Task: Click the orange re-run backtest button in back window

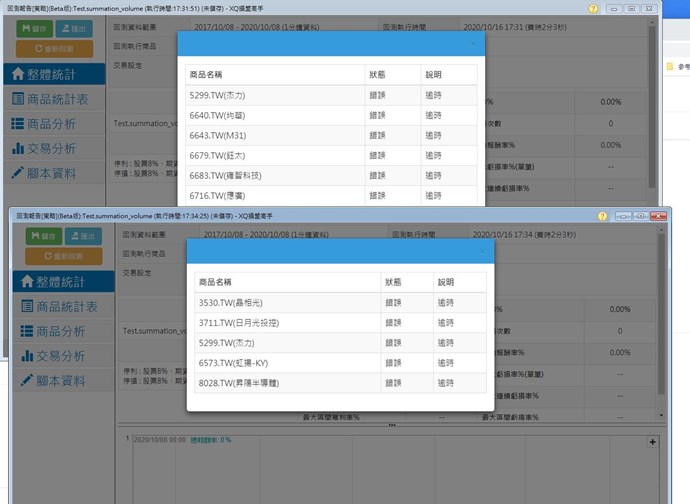Action: pyautogui.click(x=55, y=49)
